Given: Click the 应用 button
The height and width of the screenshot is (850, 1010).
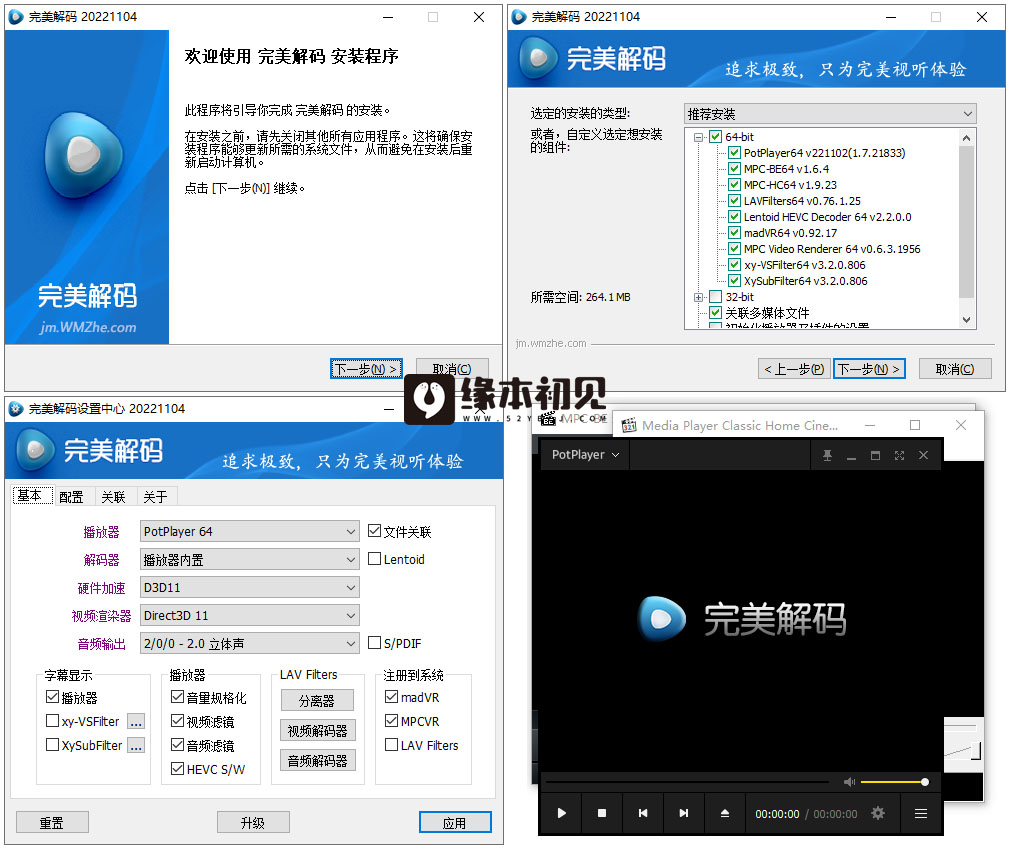Looking at the screenshot, I should coord(455,822).
